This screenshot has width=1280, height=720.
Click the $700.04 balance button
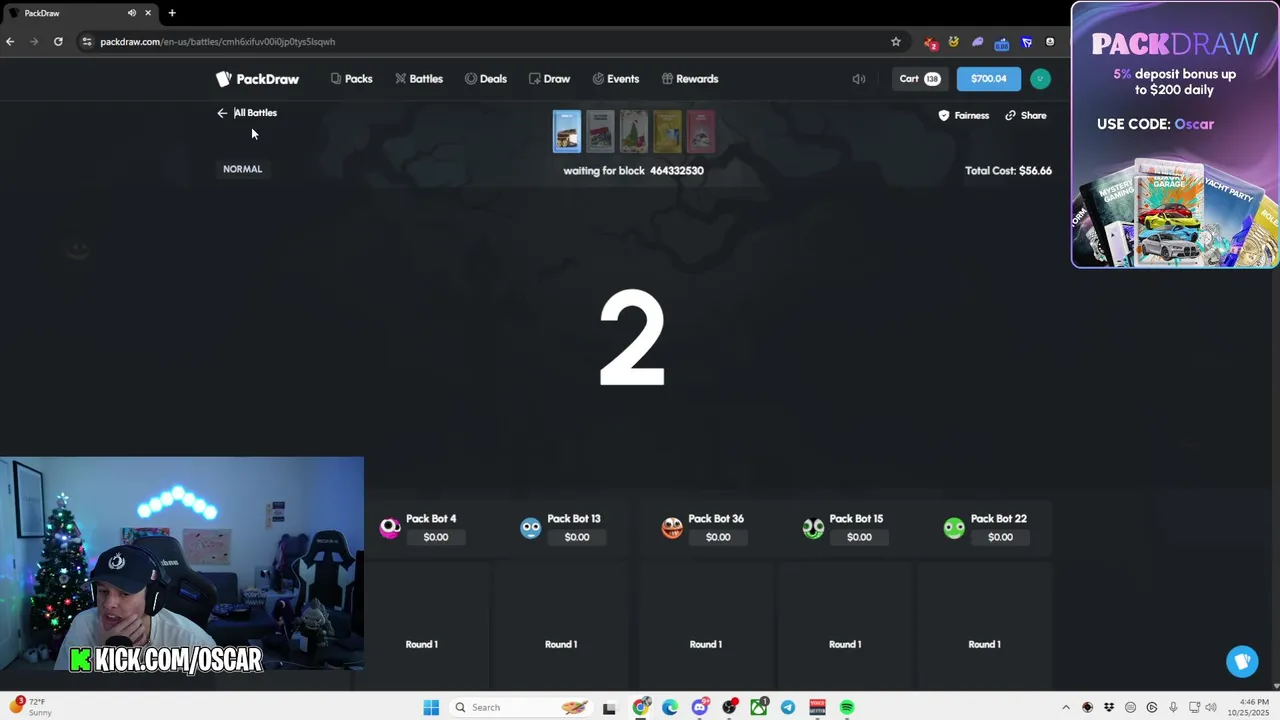[x=988, y=79]
